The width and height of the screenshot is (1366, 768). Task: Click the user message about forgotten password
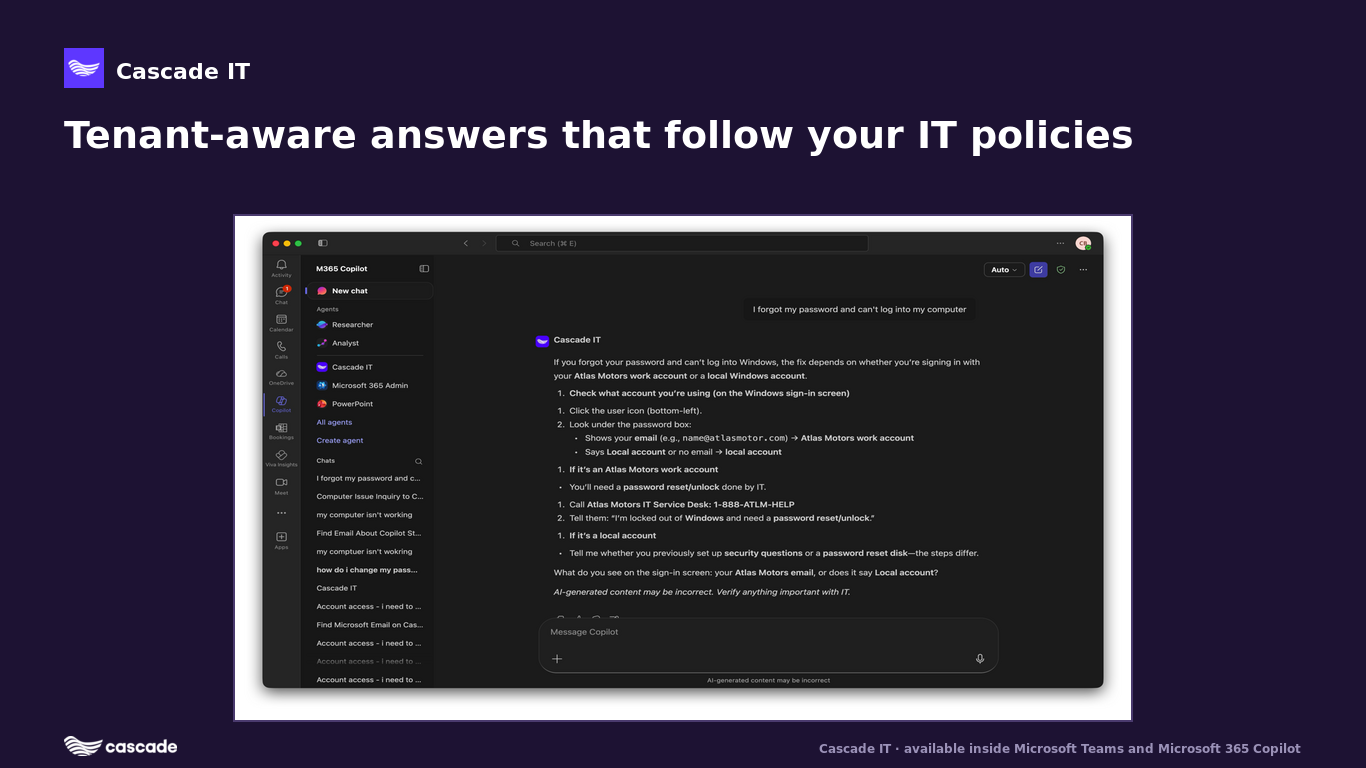[x=860, y=310]
